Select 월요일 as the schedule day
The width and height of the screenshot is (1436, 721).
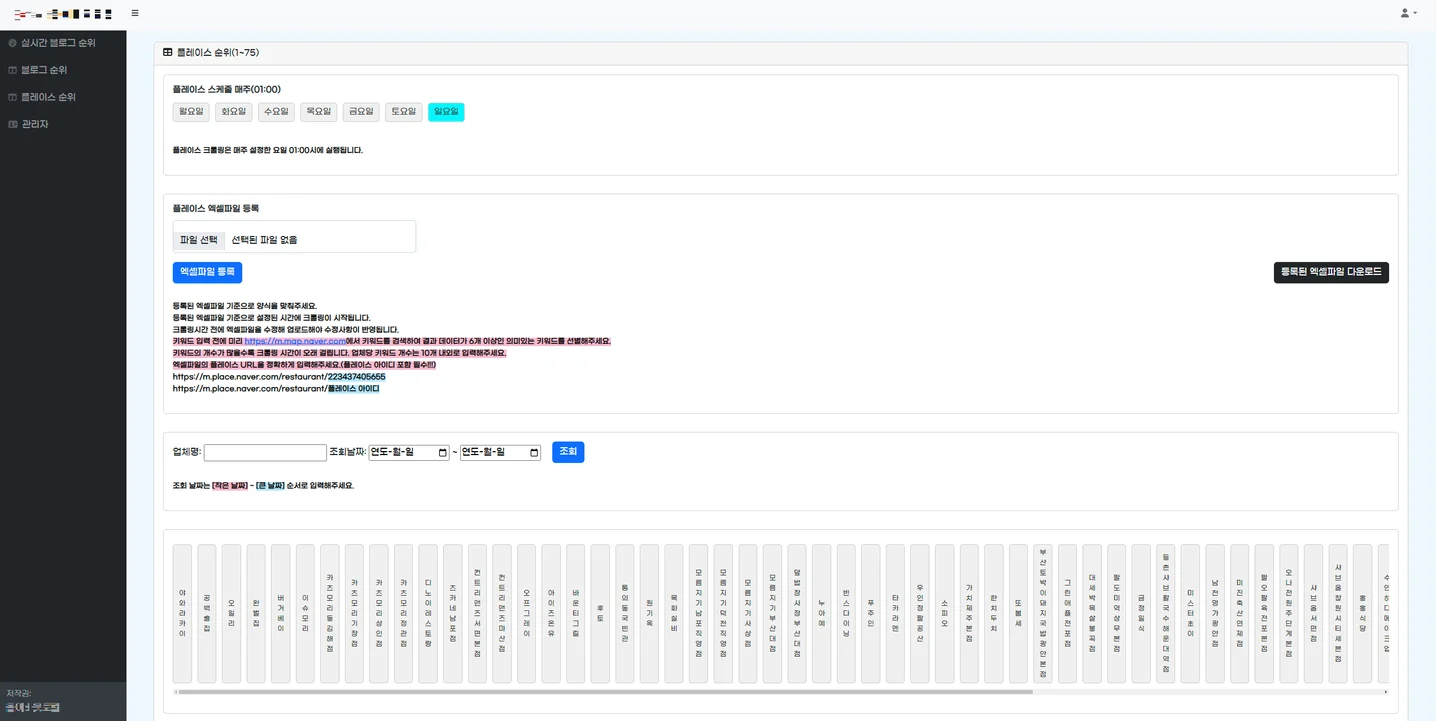point(191,112)
